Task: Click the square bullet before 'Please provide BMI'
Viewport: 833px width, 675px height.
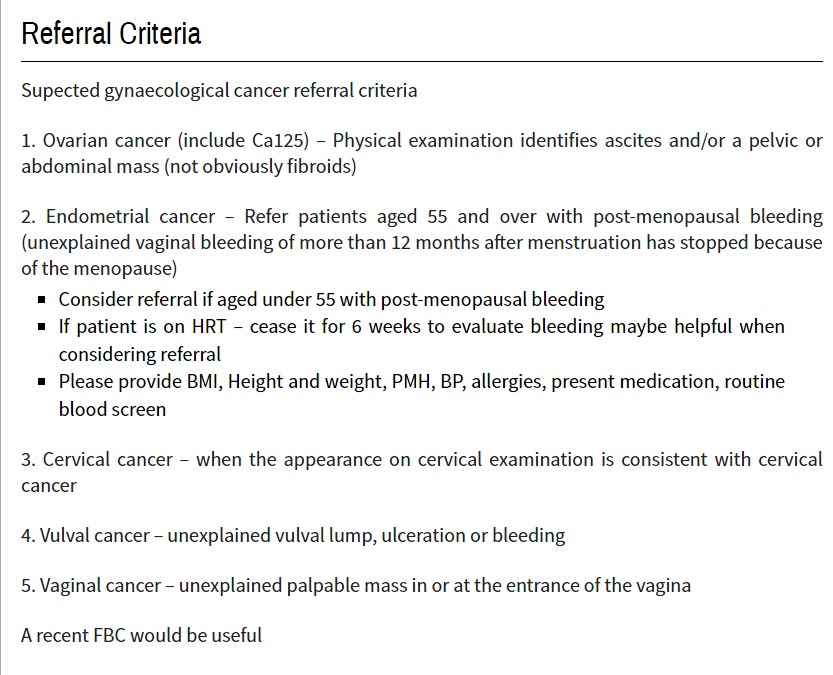Action: pos(42,382)
